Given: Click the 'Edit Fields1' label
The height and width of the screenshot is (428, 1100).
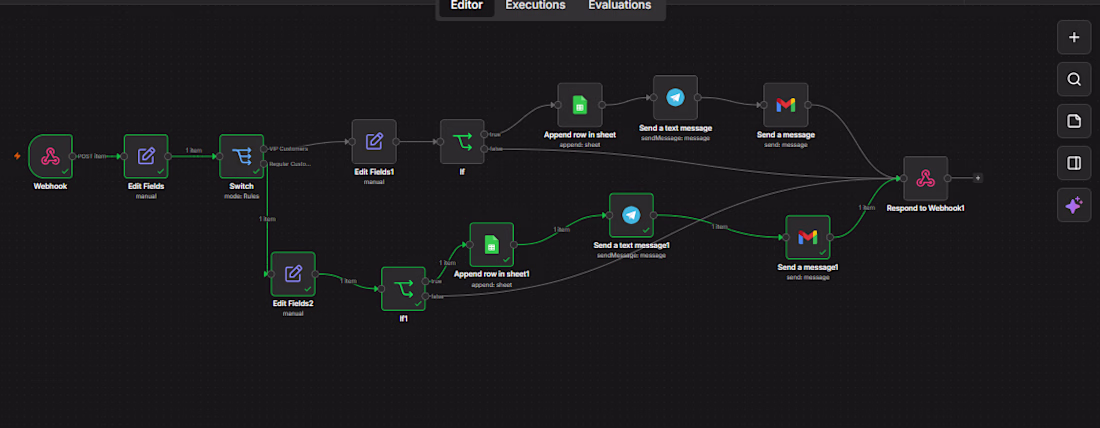Looking at the screenshot, I should [x=374, y=172].
